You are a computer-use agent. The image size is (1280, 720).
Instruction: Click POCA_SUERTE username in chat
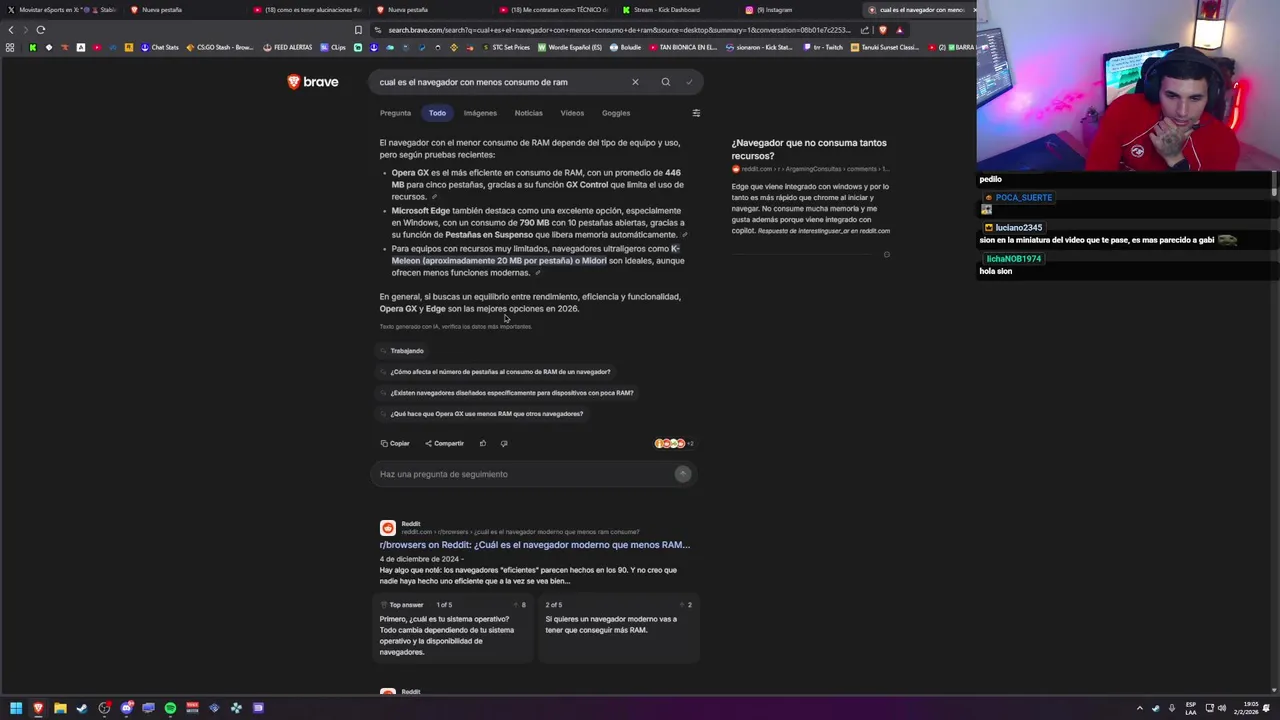[x=1023, y=198]
